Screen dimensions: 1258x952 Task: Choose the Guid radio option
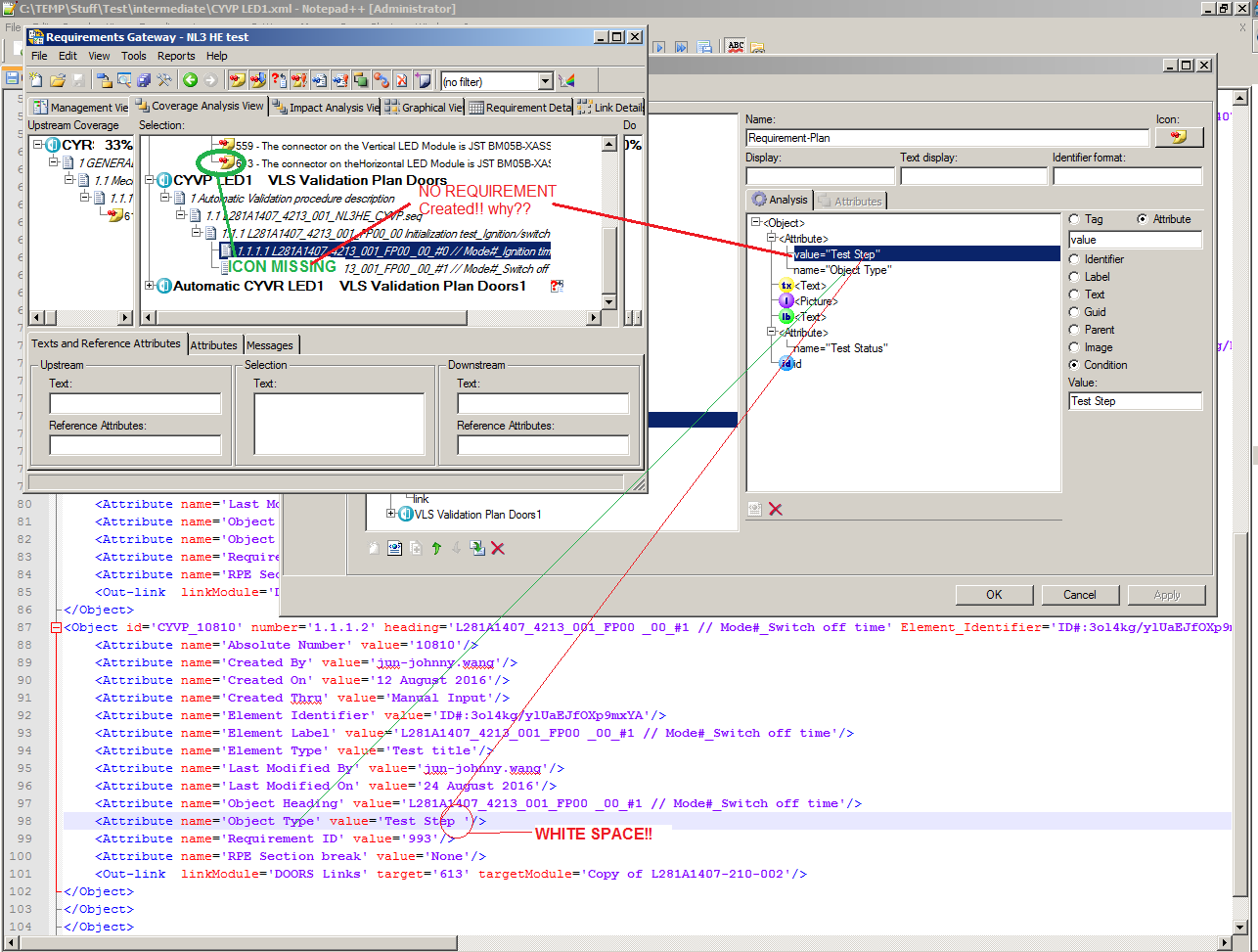coord(1076,312)
